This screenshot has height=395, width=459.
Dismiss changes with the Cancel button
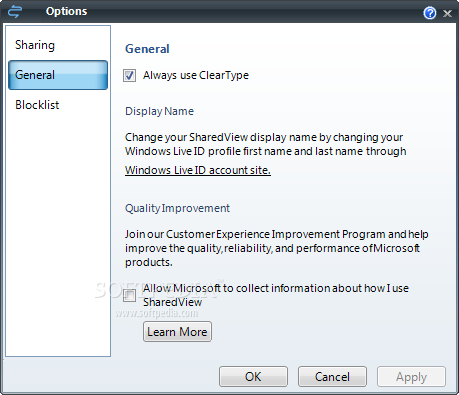point(332,377)
